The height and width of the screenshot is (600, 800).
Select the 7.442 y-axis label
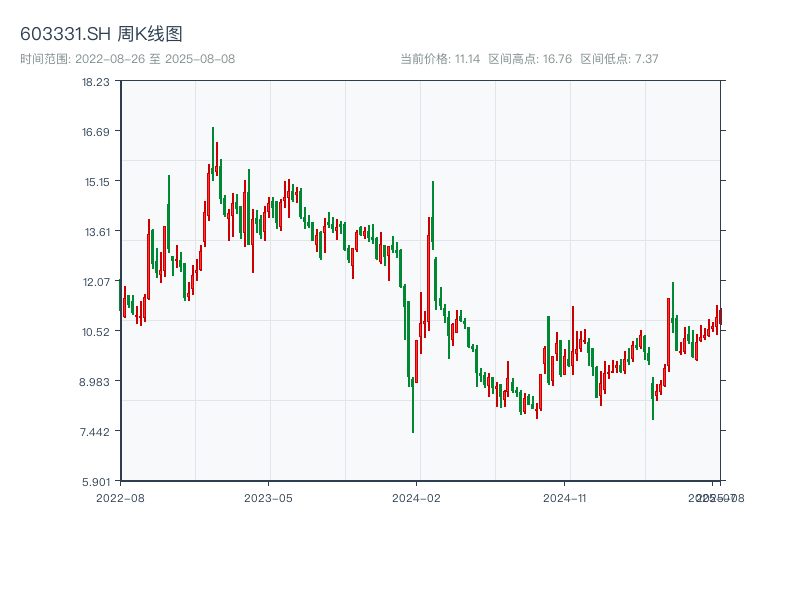point(96,432)
